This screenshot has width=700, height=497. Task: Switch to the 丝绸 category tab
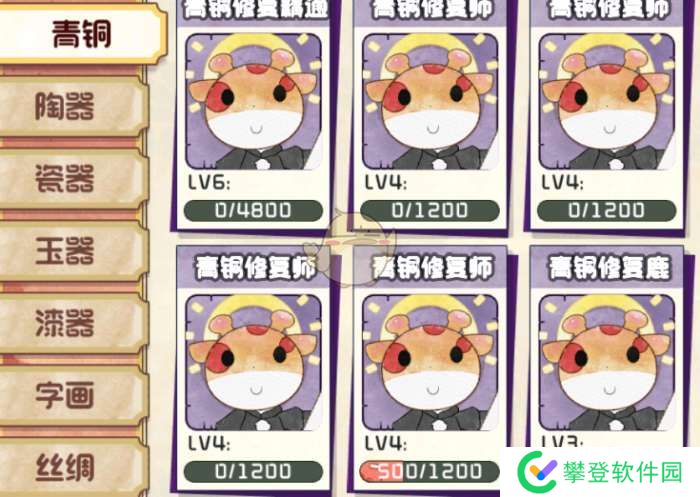pos(73,468)
